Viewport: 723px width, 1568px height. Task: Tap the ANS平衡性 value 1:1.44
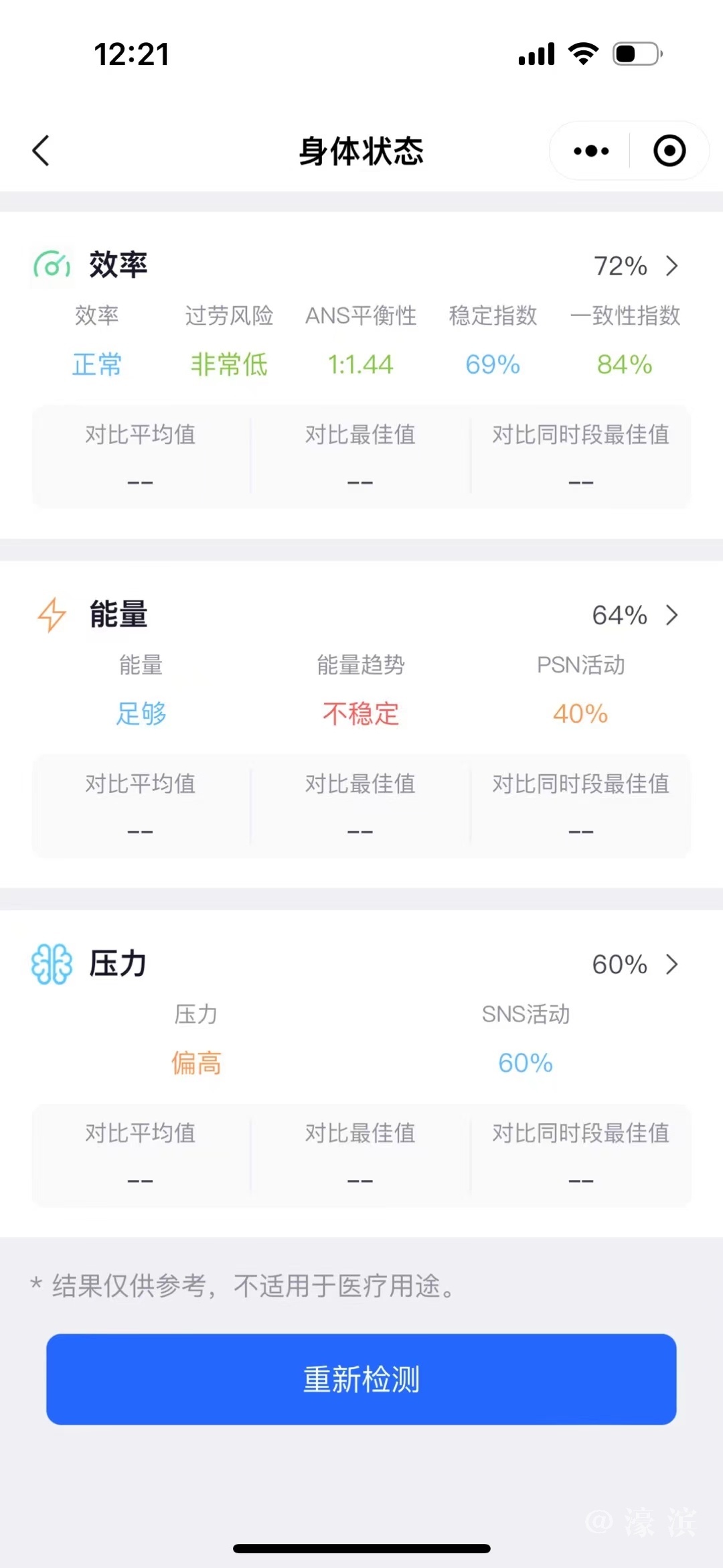[361, 365]
